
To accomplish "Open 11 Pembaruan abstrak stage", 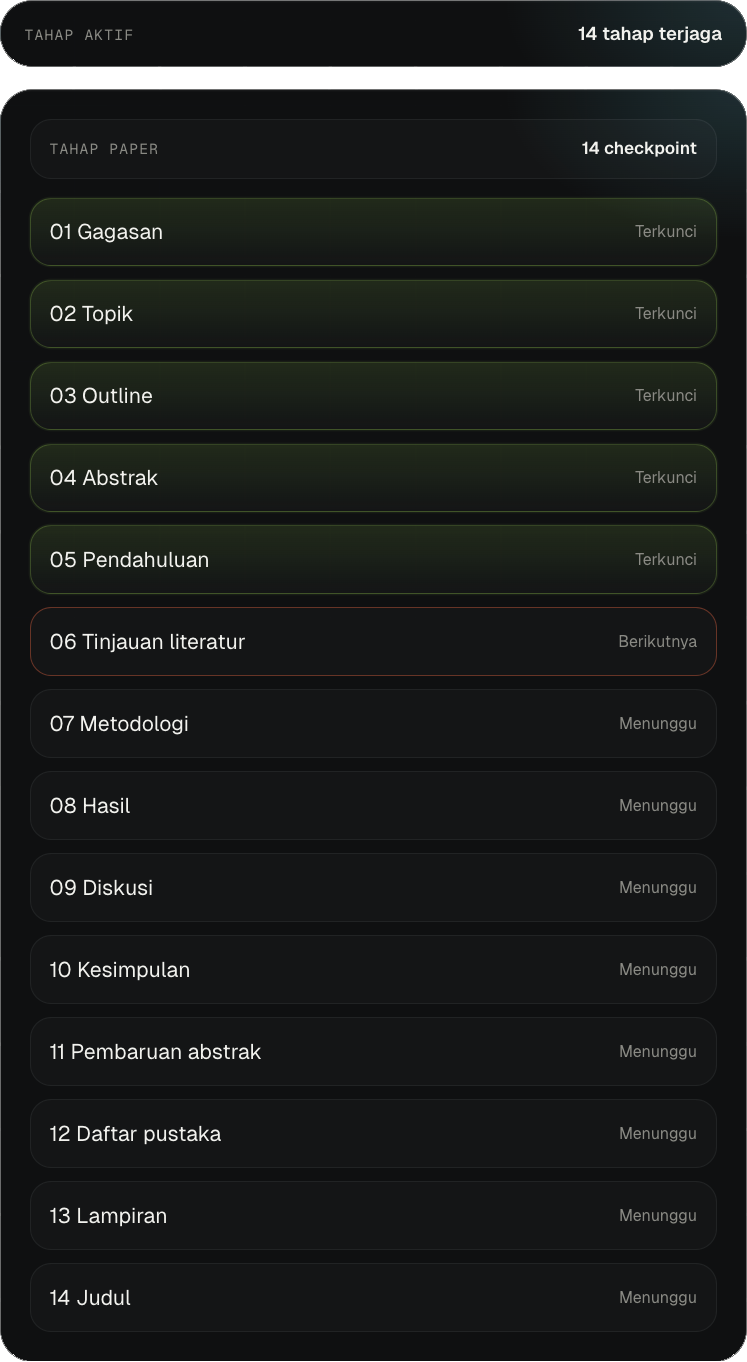I will [x=373, y=1052].
